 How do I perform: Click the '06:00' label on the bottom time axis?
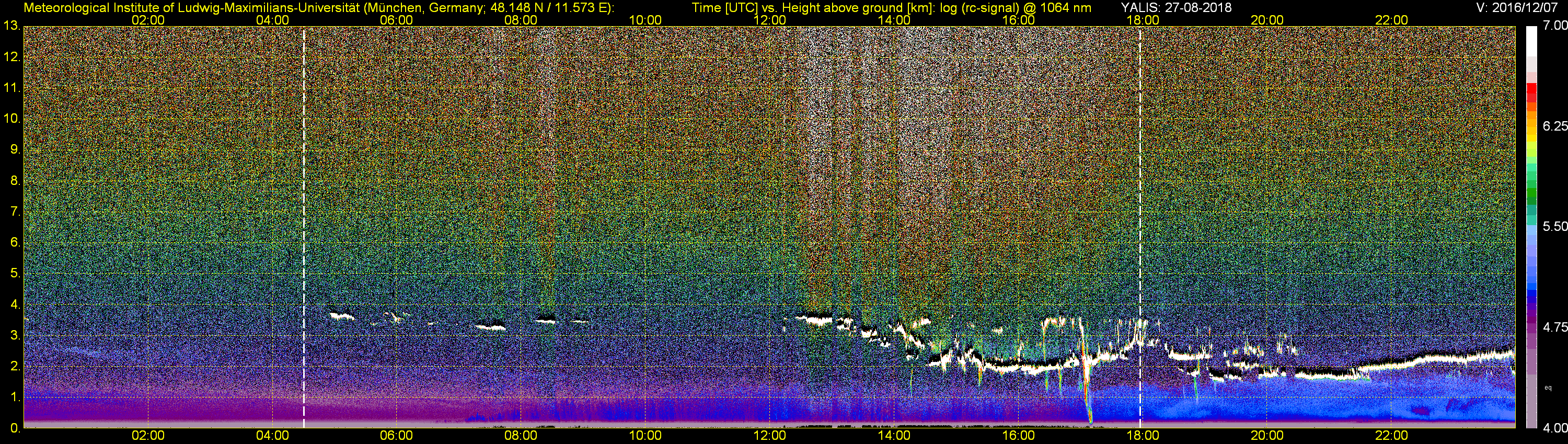(x=396, y=436)
